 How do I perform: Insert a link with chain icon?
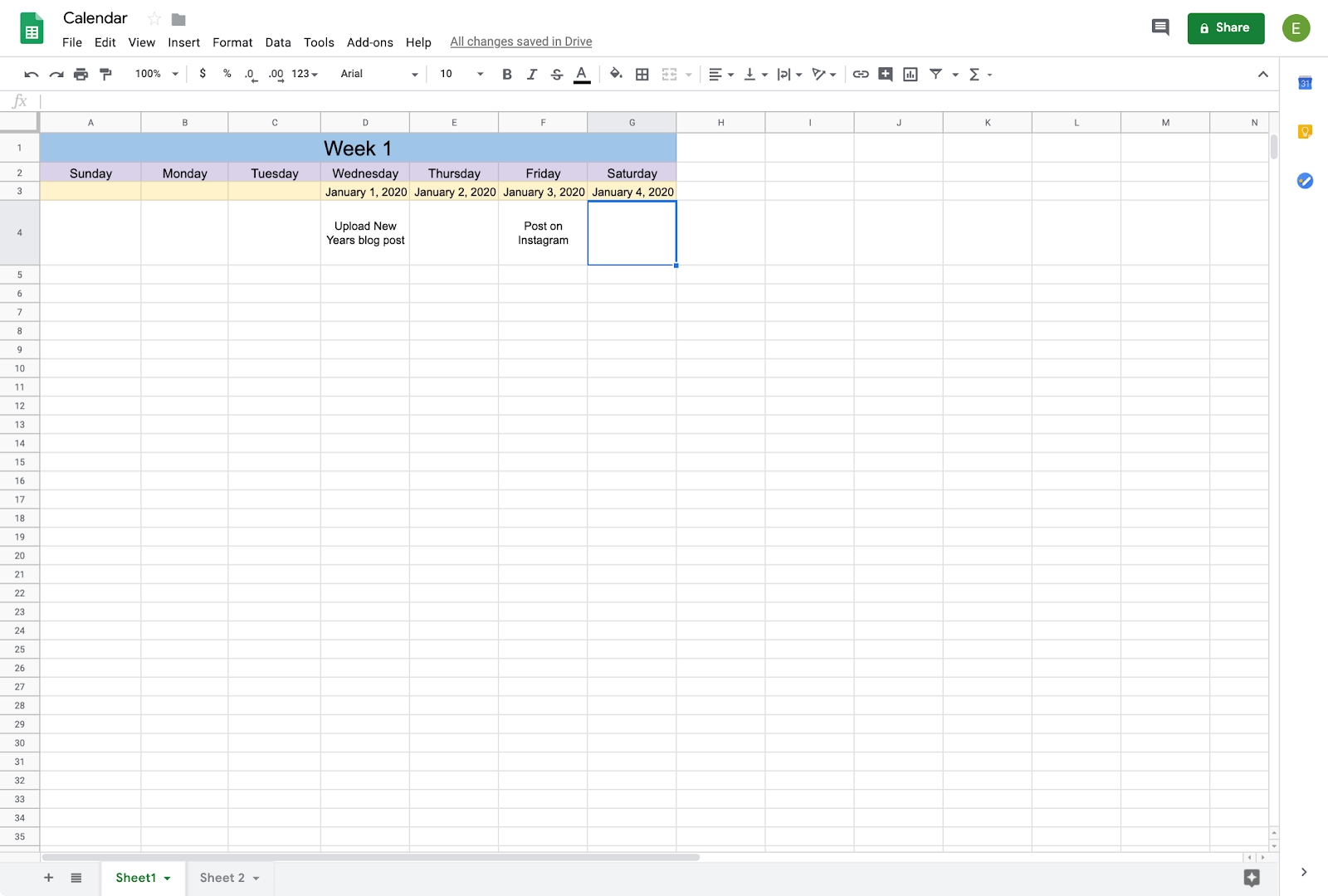861,75
